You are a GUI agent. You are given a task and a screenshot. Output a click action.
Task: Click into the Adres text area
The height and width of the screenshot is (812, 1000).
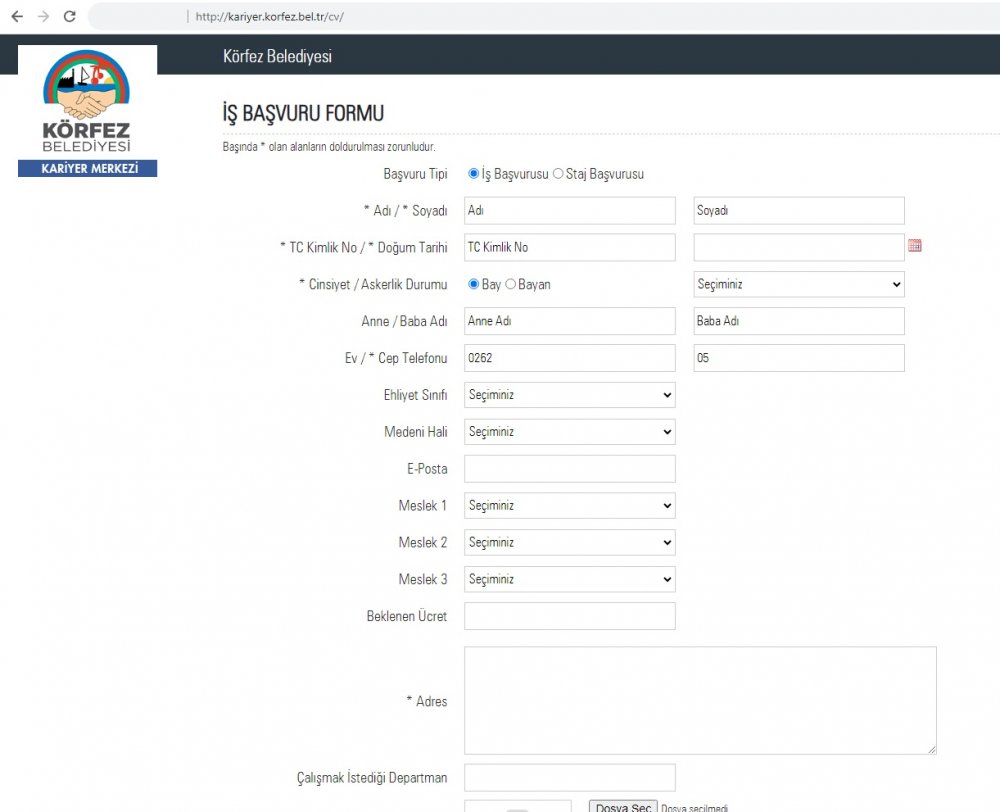700,700
